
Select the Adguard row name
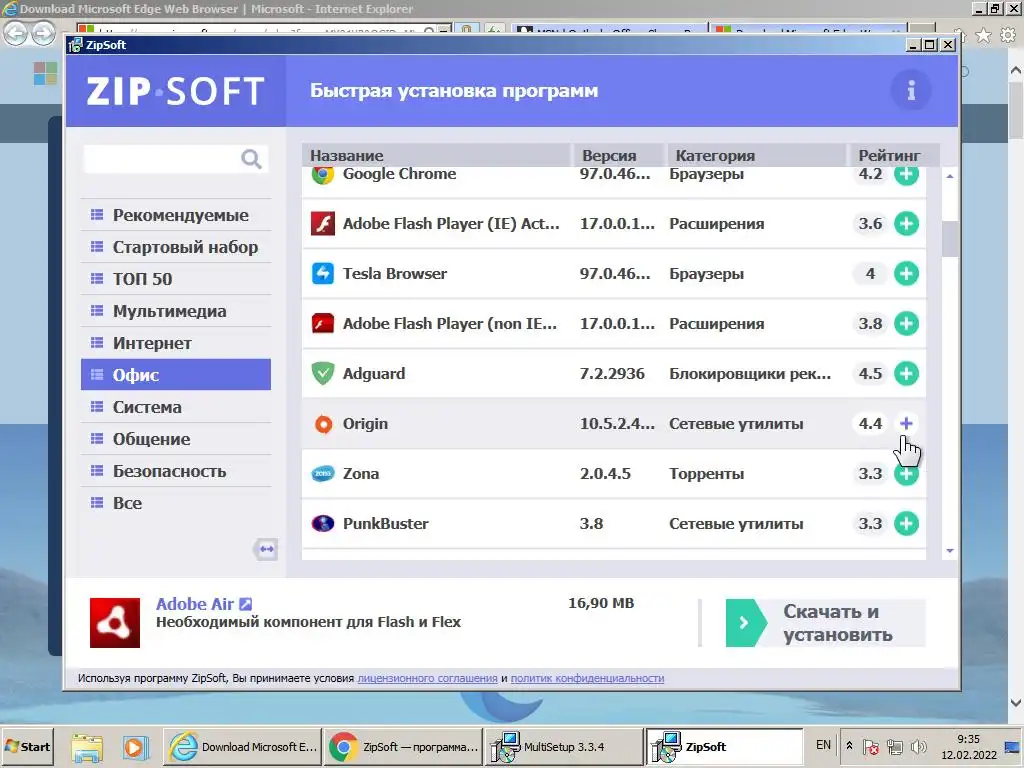(x=374, y=374)
